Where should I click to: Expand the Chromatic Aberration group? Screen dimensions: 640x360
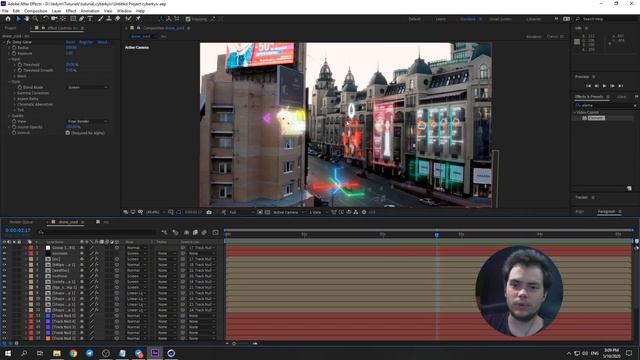tap(15, 104)
